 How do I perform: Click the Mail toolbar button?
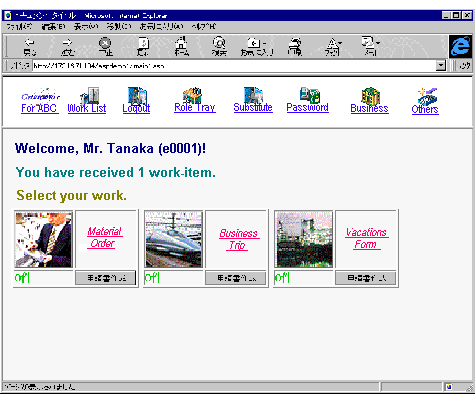coord(370,47)
